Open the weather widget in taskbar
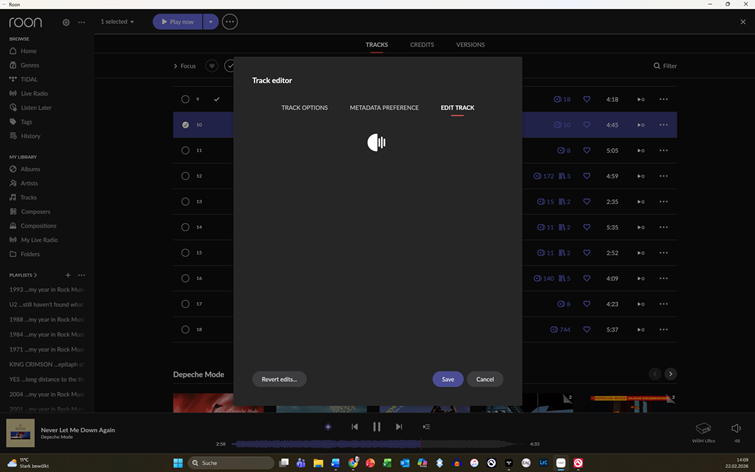Viewport: 755px width, 472px height. click(x=28, y=463)
